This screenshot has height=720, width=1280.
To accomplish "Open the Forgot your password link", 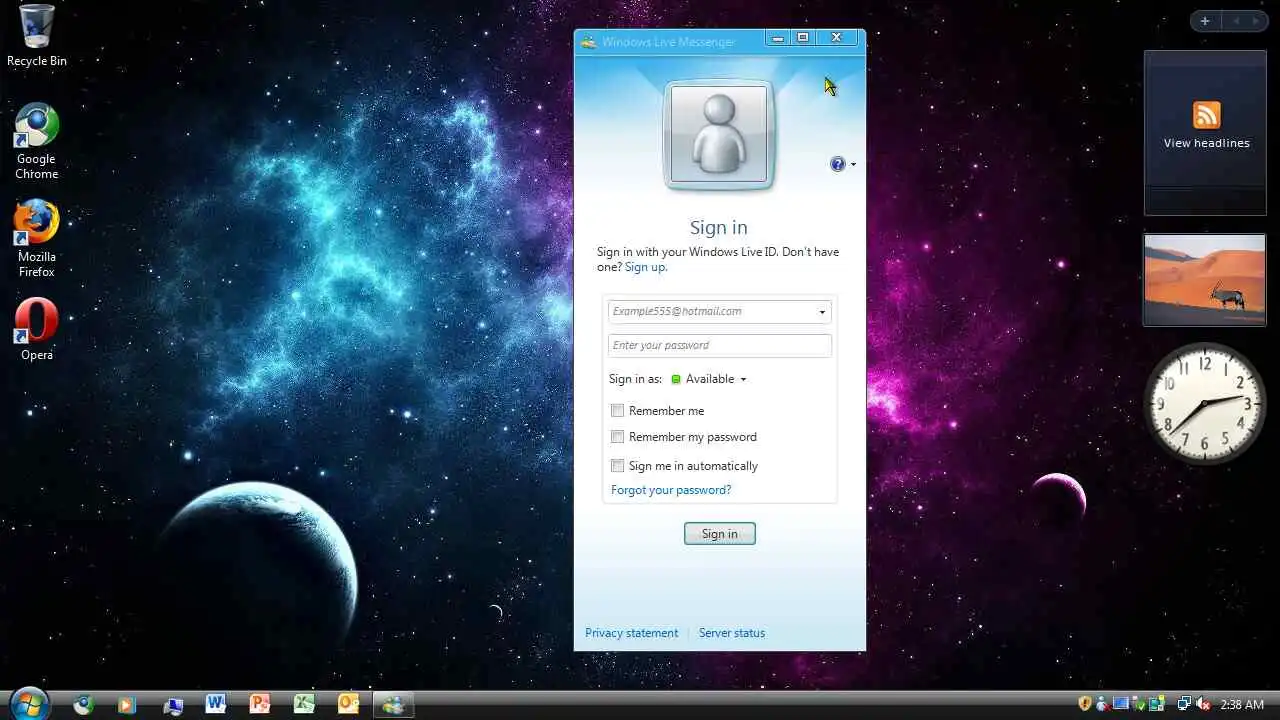I will pyautogui.click(x=671, y=490).
